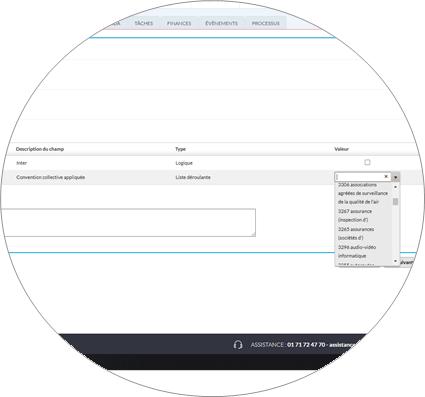Viewport: 425px width, 397px height.
Task: Clear the dropdown search with the X
Action: (x=386, y=176)
